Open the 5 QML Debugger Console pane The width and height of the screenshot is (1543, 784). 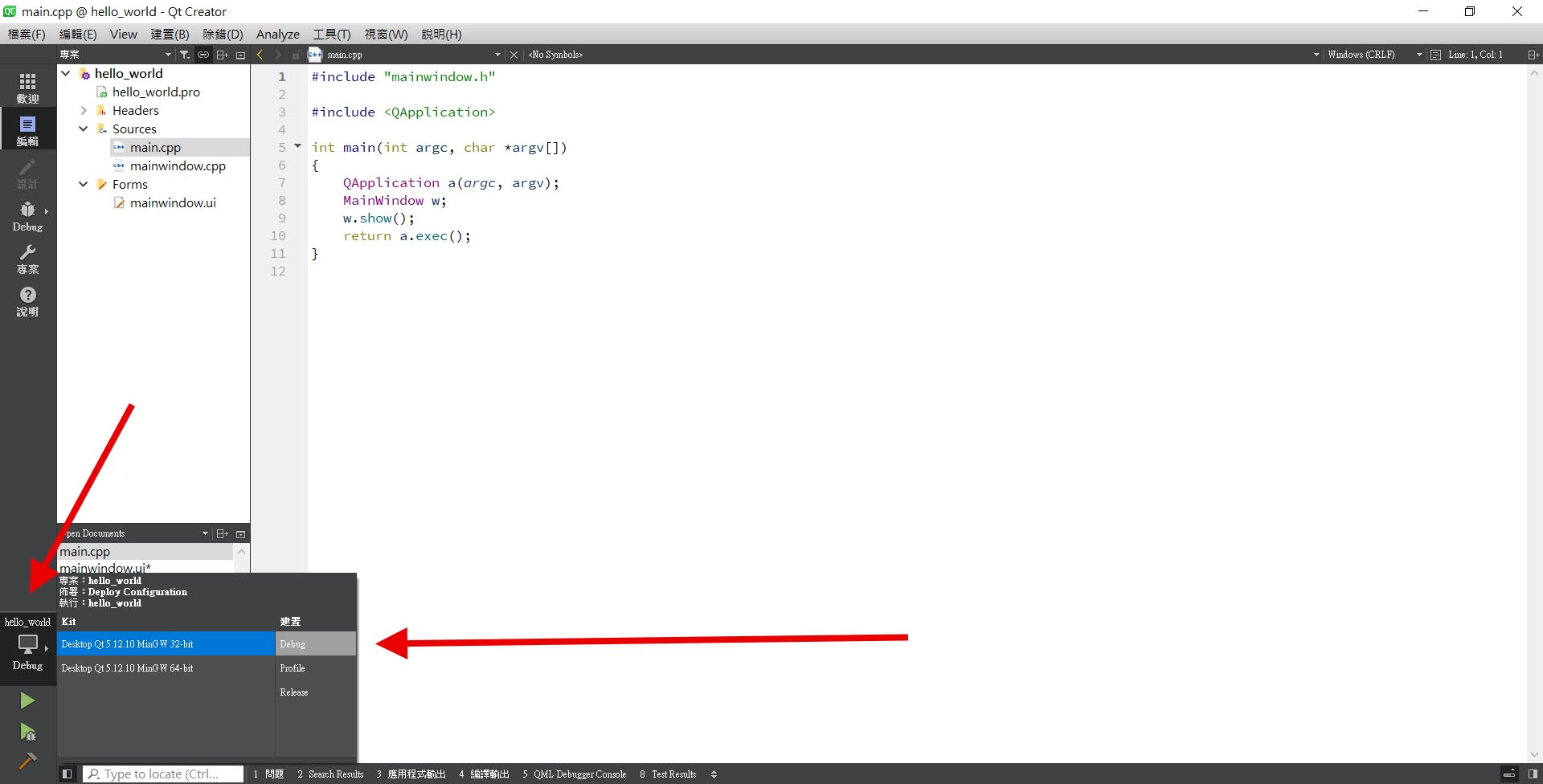coord(575,774)
